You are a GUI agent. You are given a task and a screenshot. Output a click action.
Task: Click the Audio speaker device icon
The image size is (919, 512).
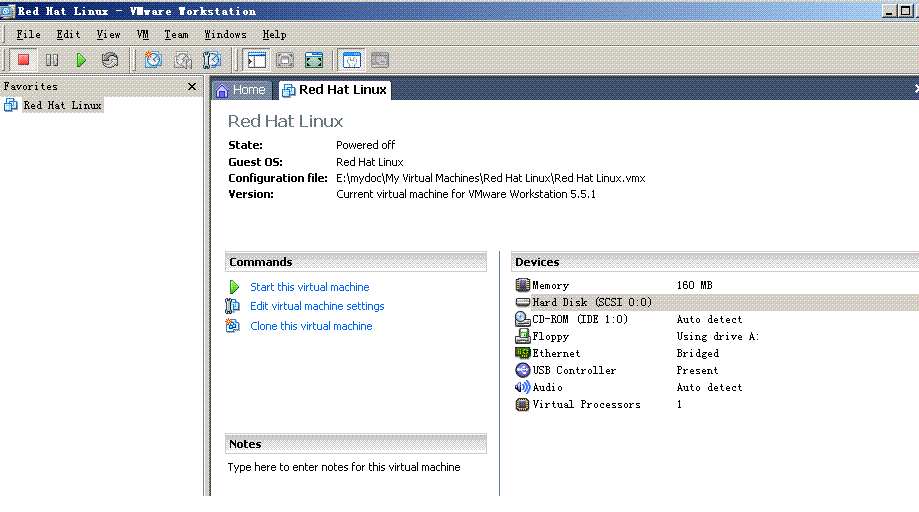tap(522, 387)
